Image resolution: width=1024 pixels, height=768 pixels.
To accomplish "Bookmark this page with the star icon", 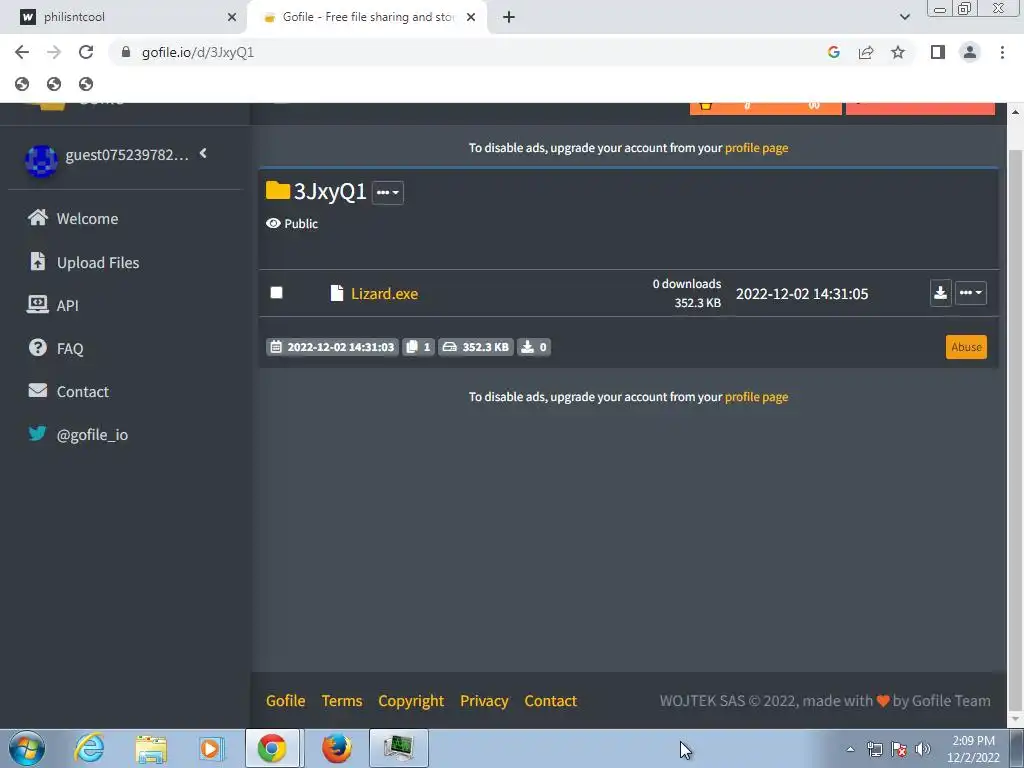I will click(898, 52).
